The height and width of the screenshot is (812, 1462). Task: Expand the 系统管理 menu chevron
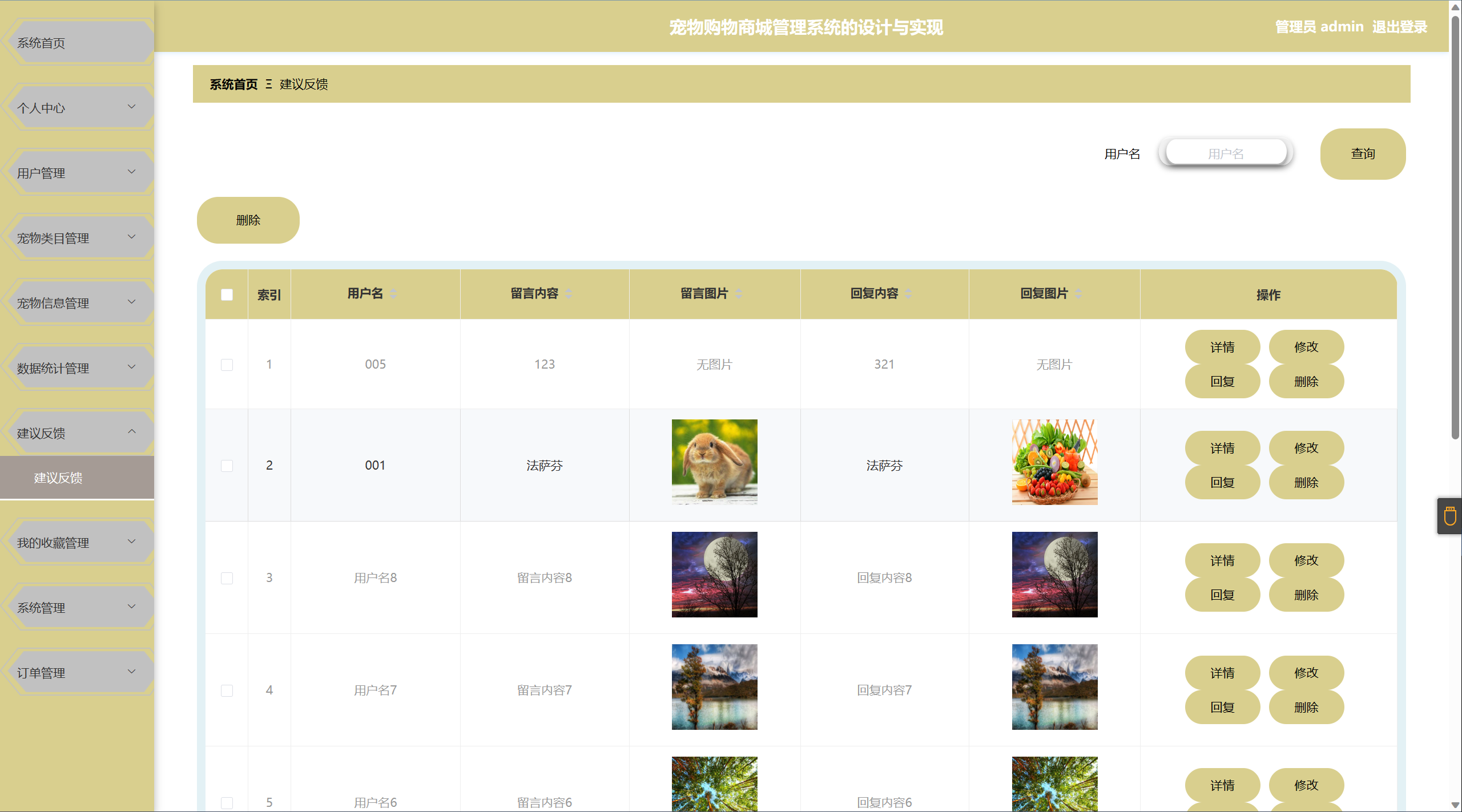pyautogui.click(x=132, y=607)
